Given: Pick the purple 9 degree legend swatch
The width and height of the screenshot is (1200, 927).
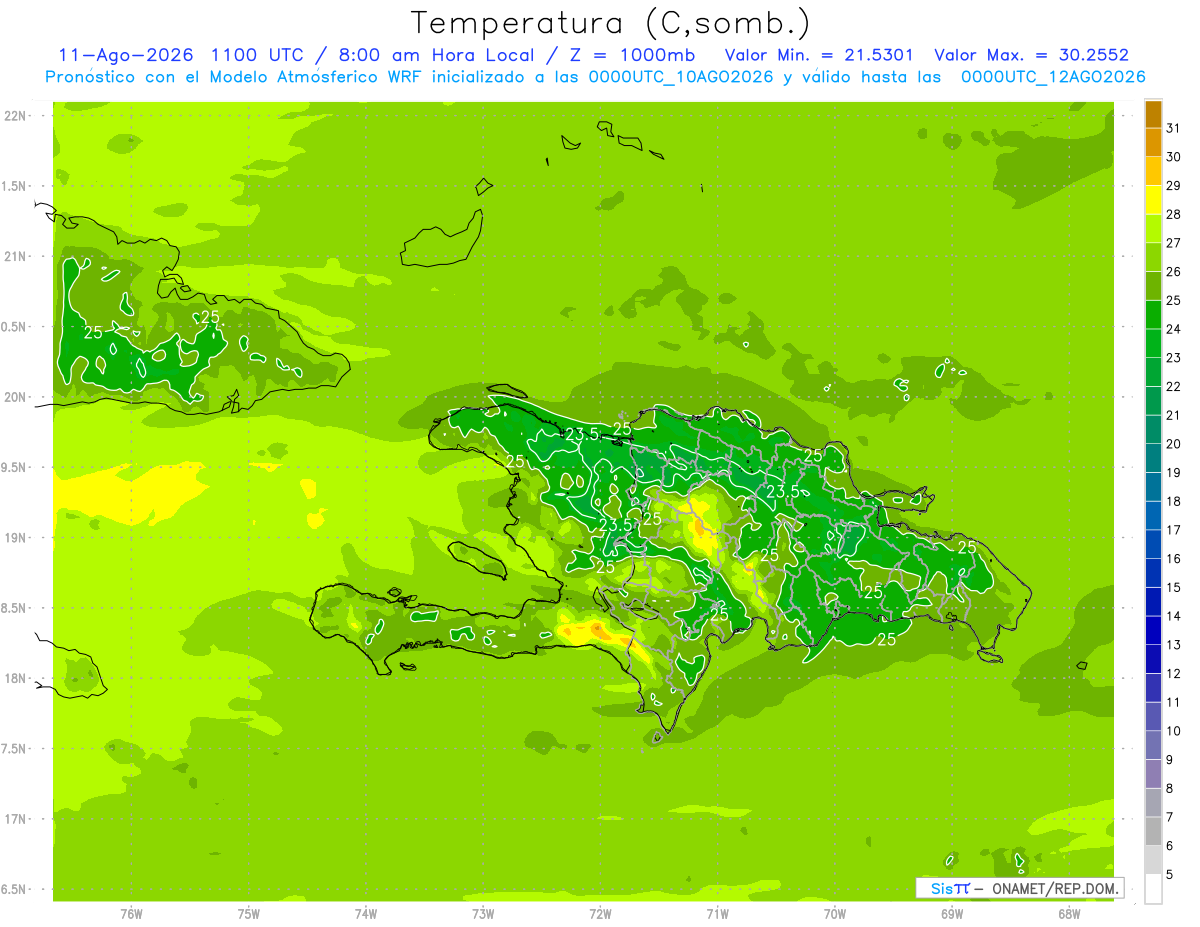Looking at the screenshot, I should [x=1153, y=746].
